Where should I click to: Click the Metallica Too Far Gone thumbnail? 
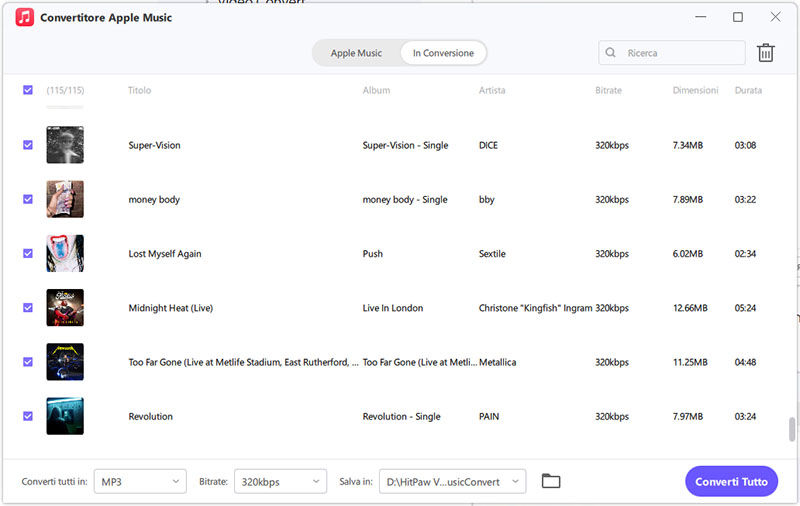pyautogui.click(x=65, y=362)
